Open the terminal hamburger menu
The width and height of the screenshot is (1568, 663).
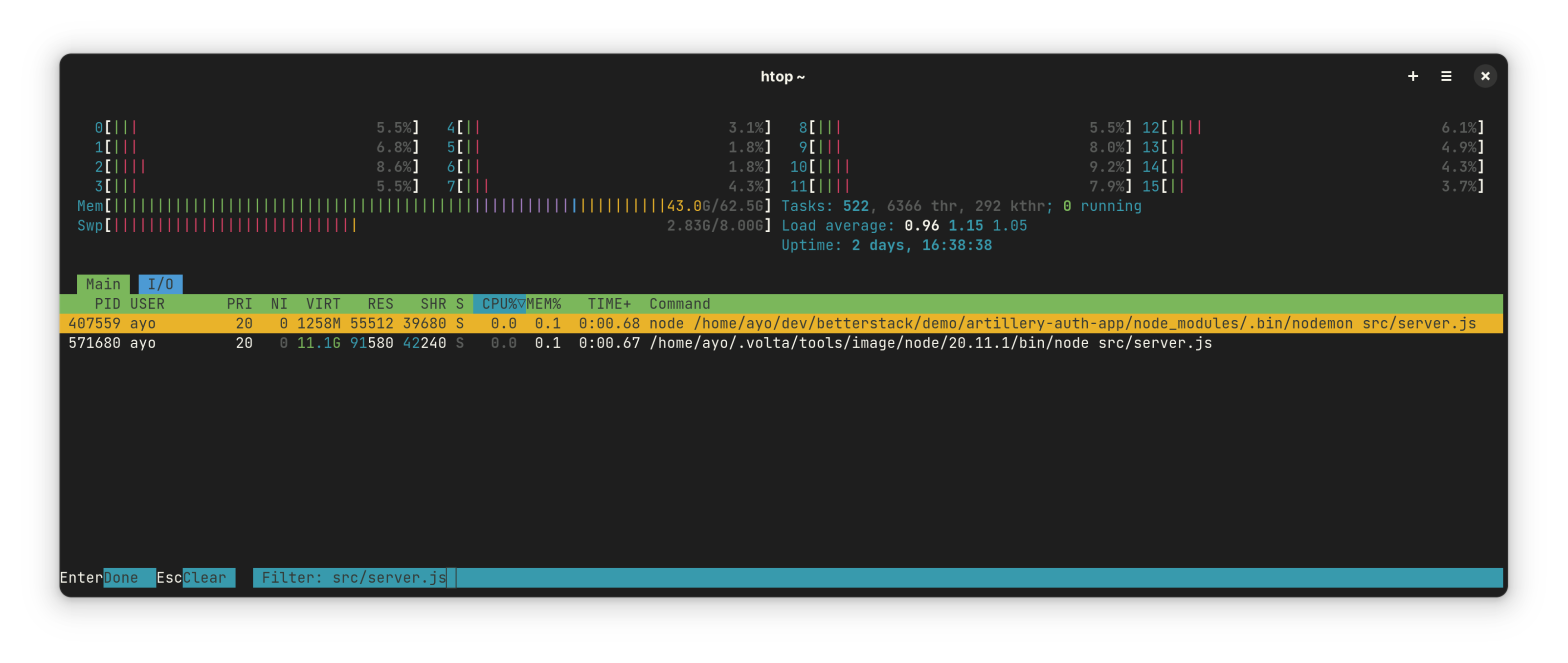1446,76
